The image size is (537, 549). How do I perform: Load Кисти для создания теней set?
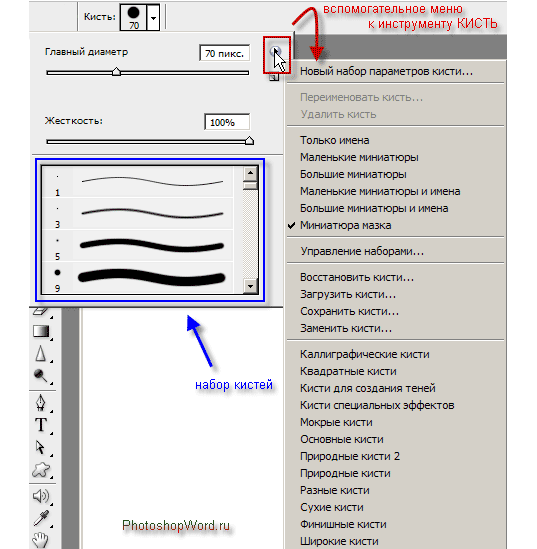point(396,388)
